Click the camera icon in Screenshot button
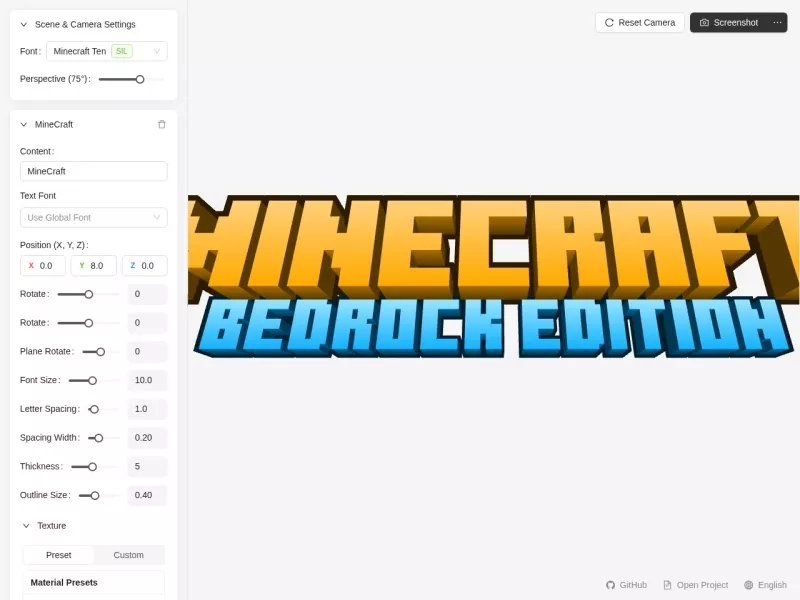This screenshot has width=800, height=600. (x=704, y=22)
